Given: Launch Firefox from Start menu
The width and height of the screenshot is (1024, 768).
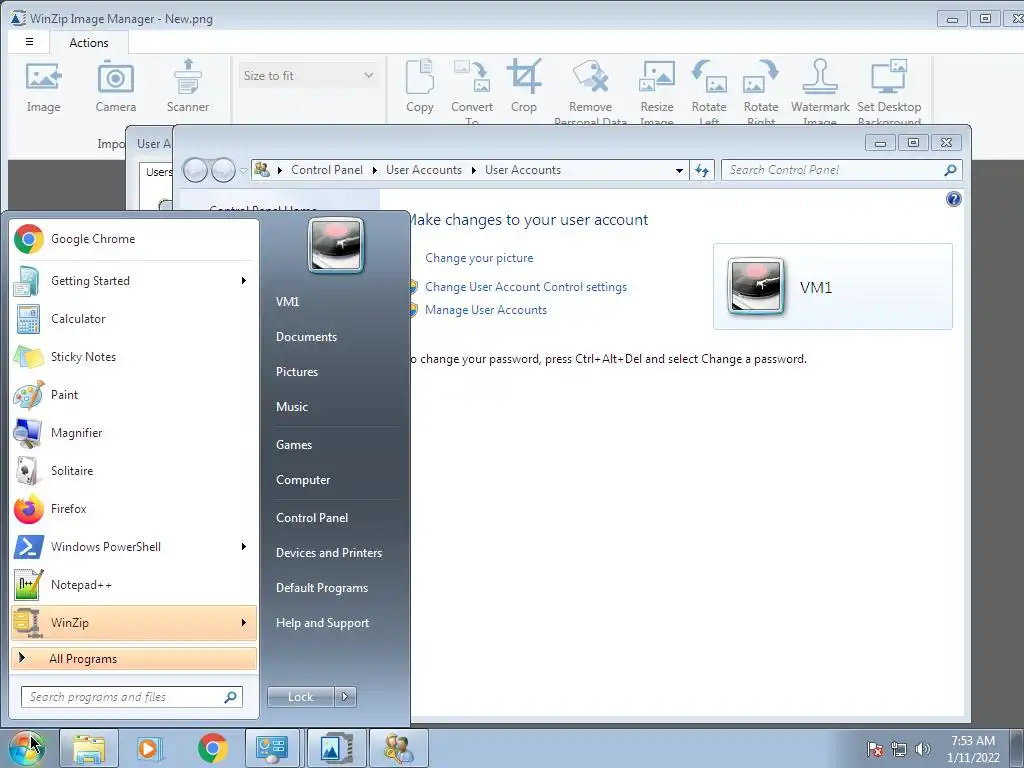Looking at the screenshot, I should (134, 509).
